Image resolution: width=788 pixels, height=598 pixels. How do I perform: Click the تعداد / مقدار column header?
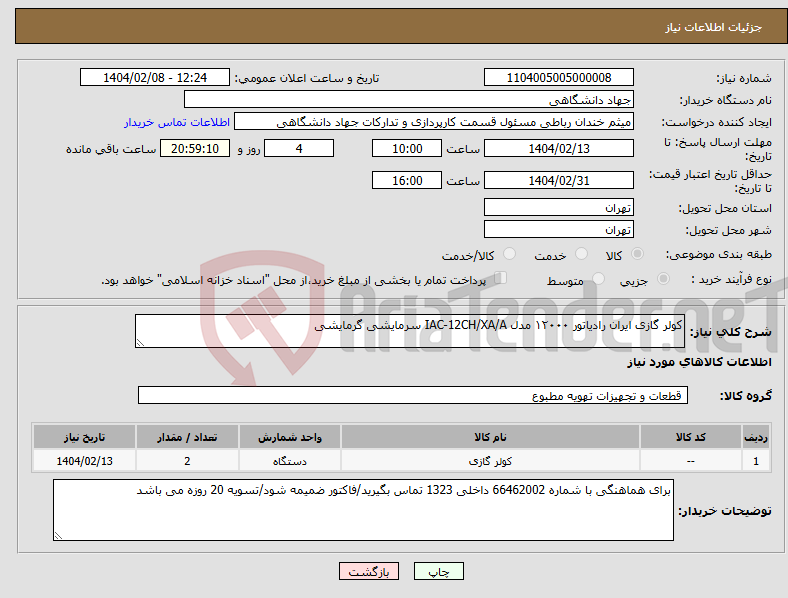point(187,437)
